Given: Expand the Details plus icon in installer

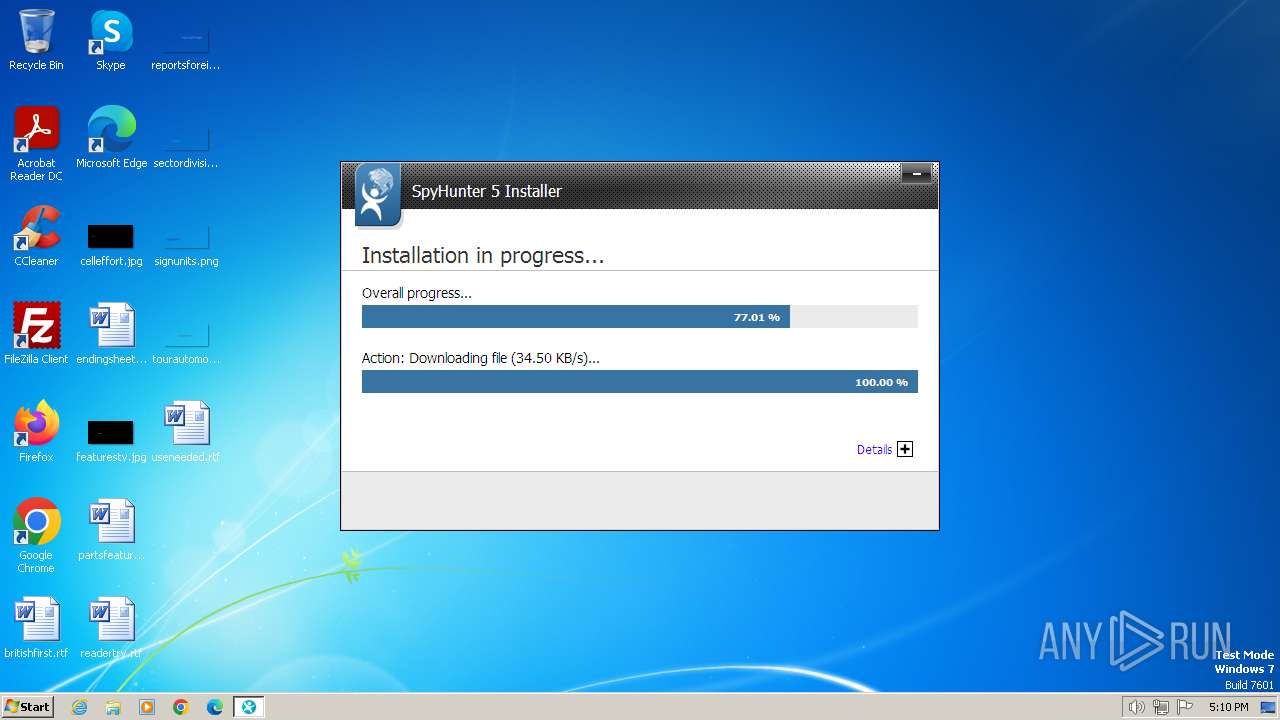Looking at the screenshot, I should click(x=905, y=449).
